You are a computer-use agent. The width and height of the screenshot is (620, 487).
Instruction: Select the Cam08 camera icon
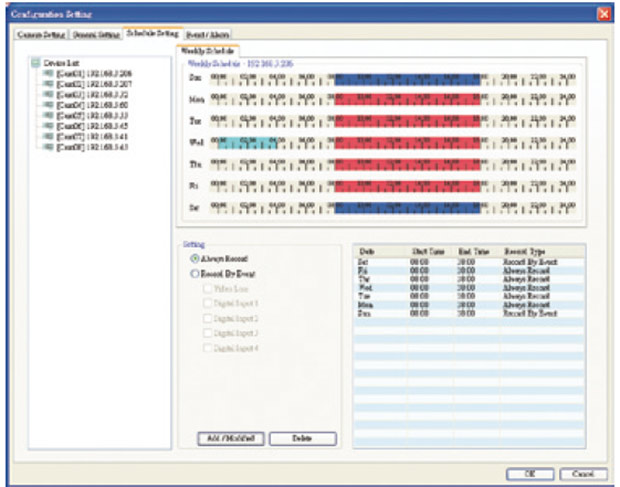(49, 147)
